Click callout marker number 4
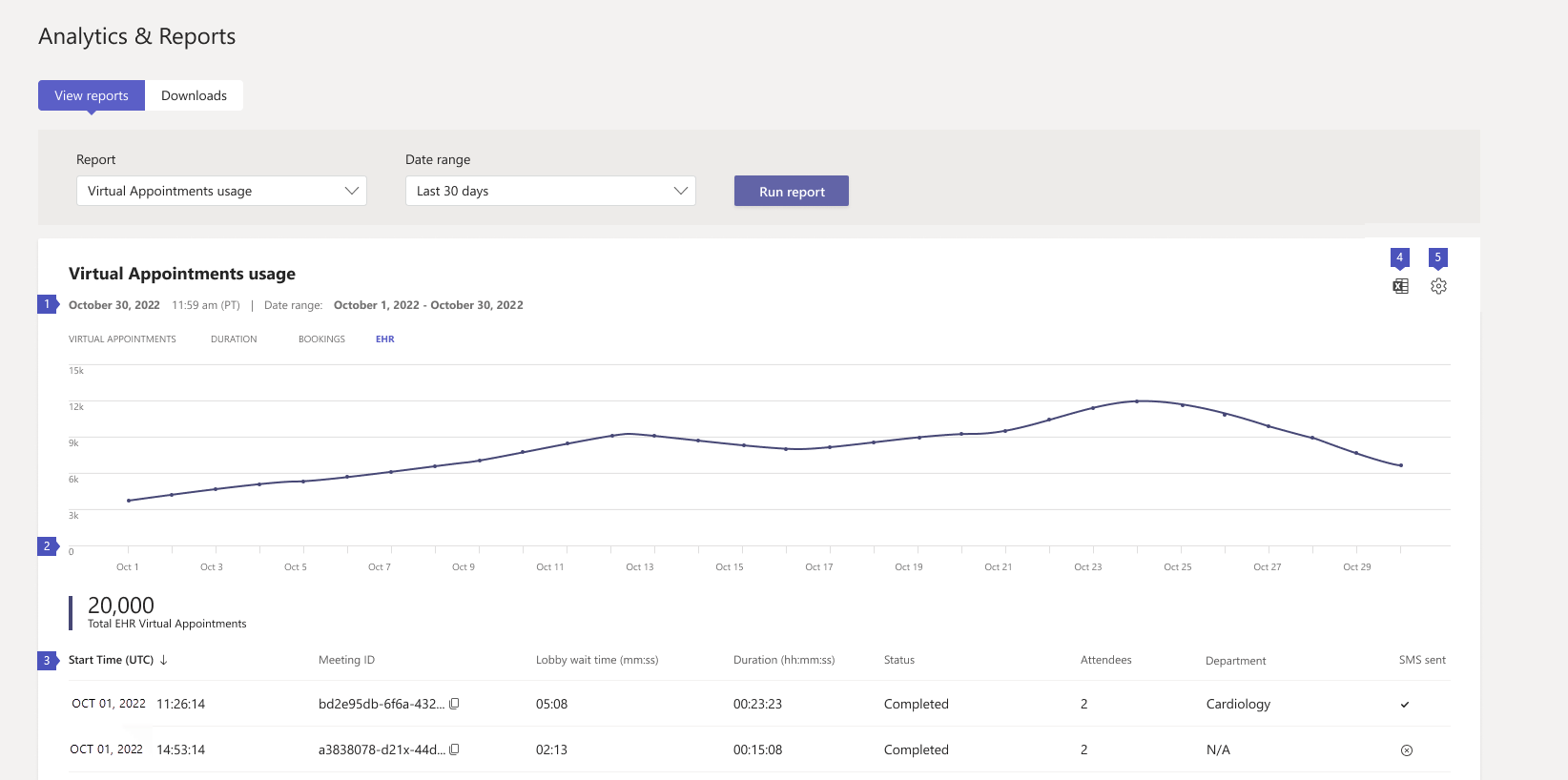The height and width of the screenshot is (780, 1568). pos(1399,257)
